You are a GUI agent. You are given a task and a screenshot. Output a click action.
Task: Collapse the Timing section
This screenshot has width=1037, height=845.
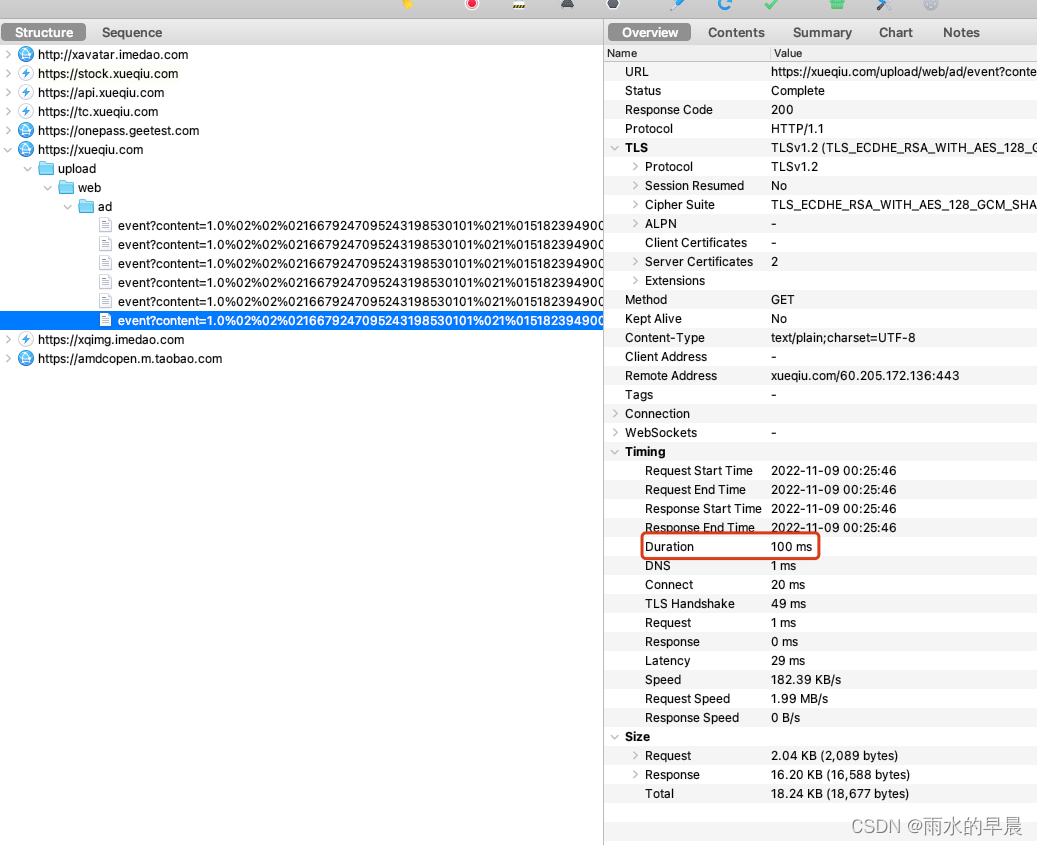615,452
